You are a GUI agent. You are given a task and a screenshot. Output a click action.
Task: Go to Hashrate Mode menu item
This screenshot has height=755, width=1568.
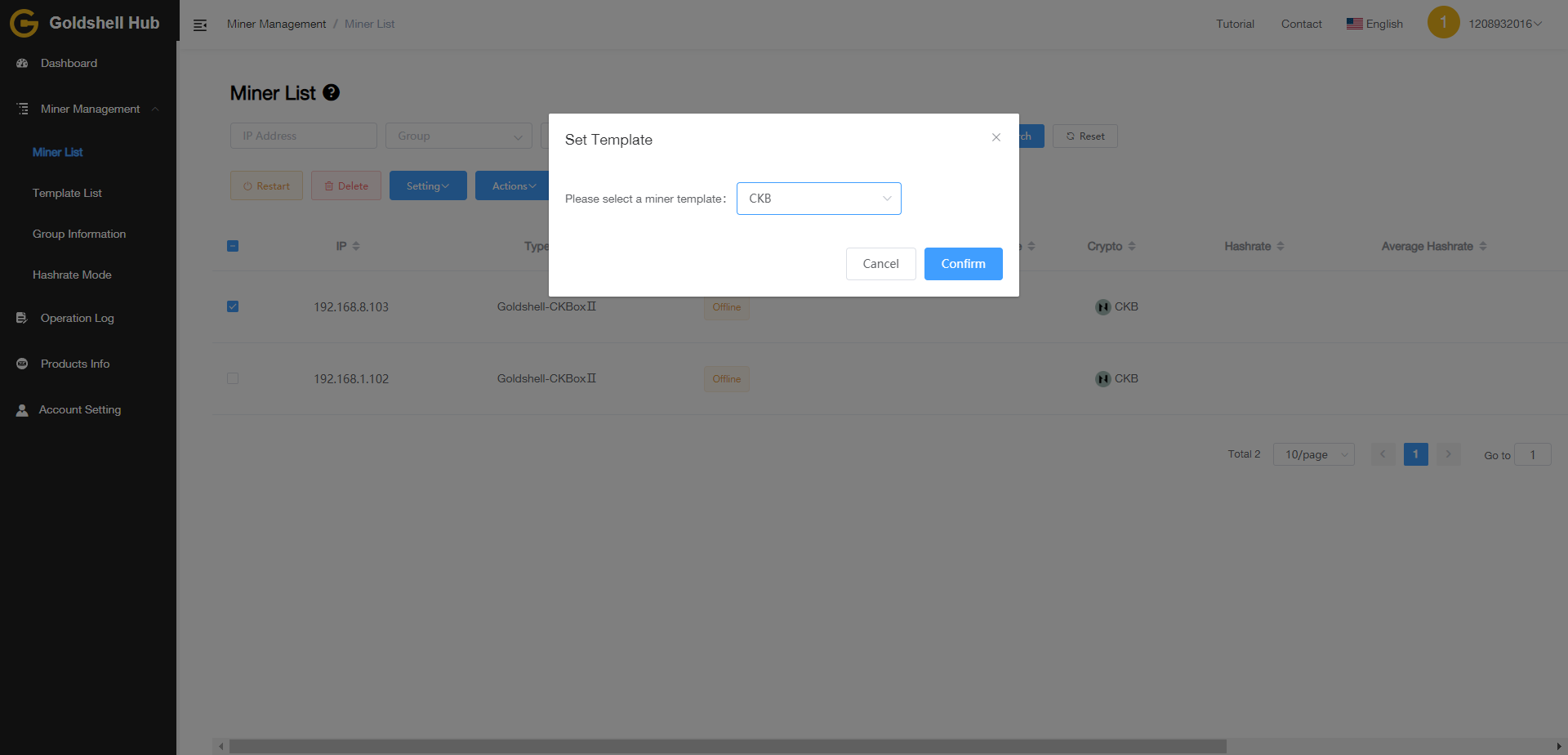tap(72, 275)
